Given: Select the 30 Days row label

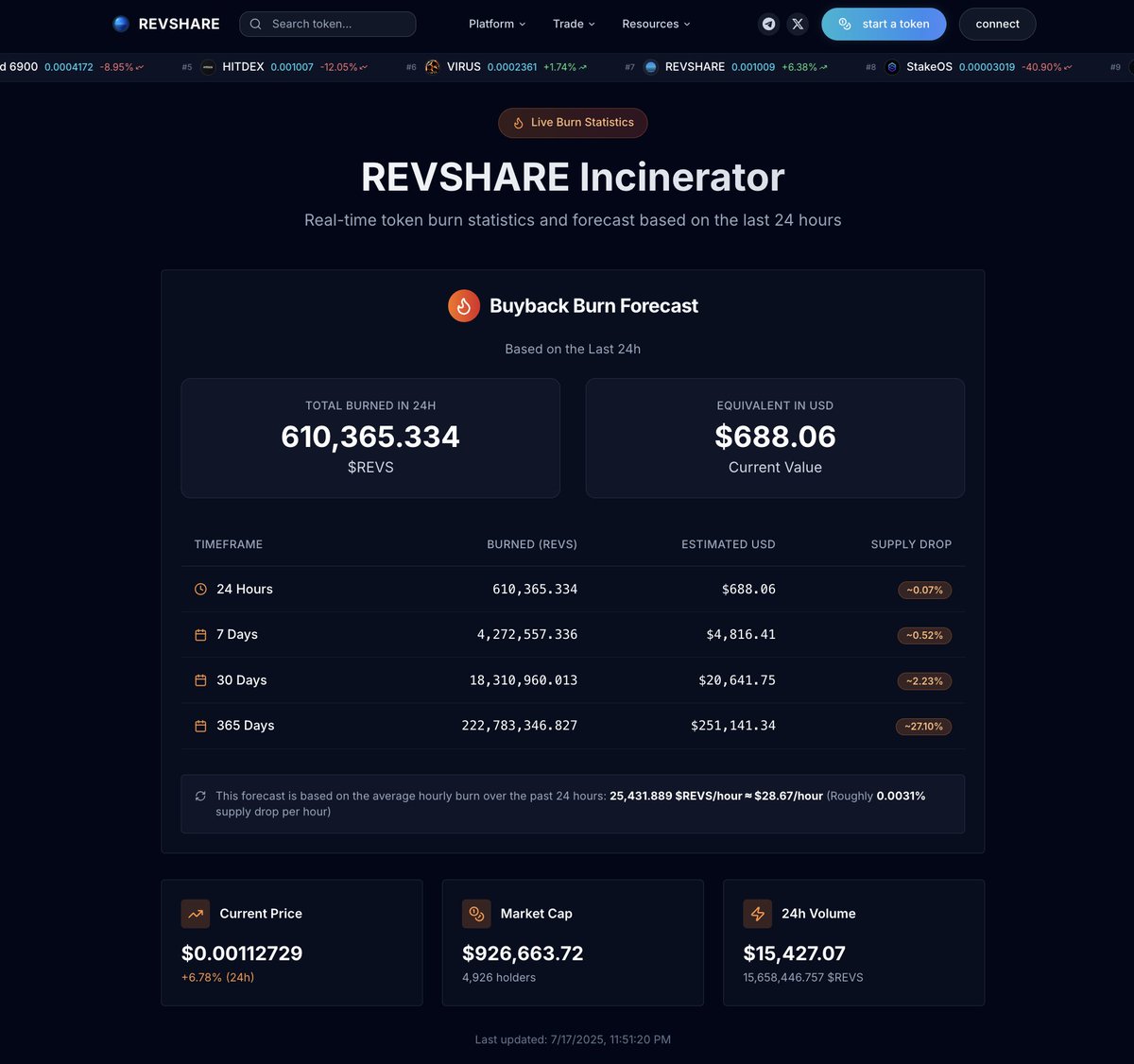Looking at the screenshot, I should tap(242, 680).
